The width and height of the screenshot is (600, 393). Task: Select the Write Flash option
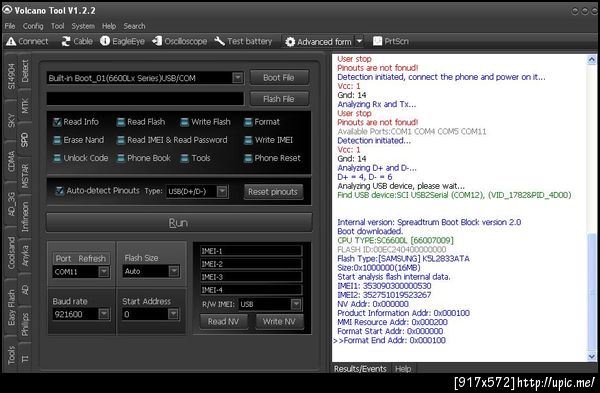tap(184, 122)
